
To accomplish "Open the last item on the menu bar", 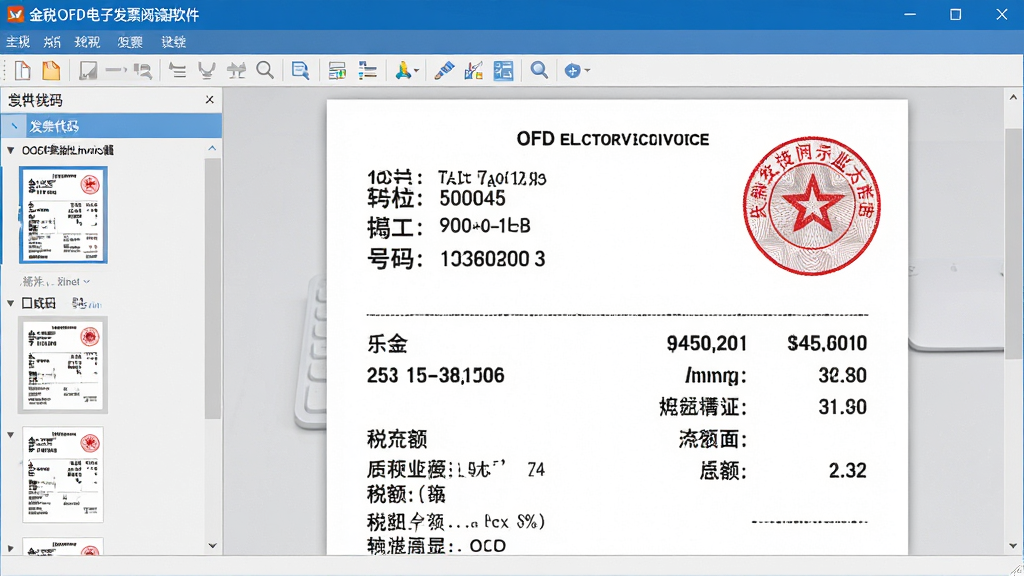I will coord(174,42).
